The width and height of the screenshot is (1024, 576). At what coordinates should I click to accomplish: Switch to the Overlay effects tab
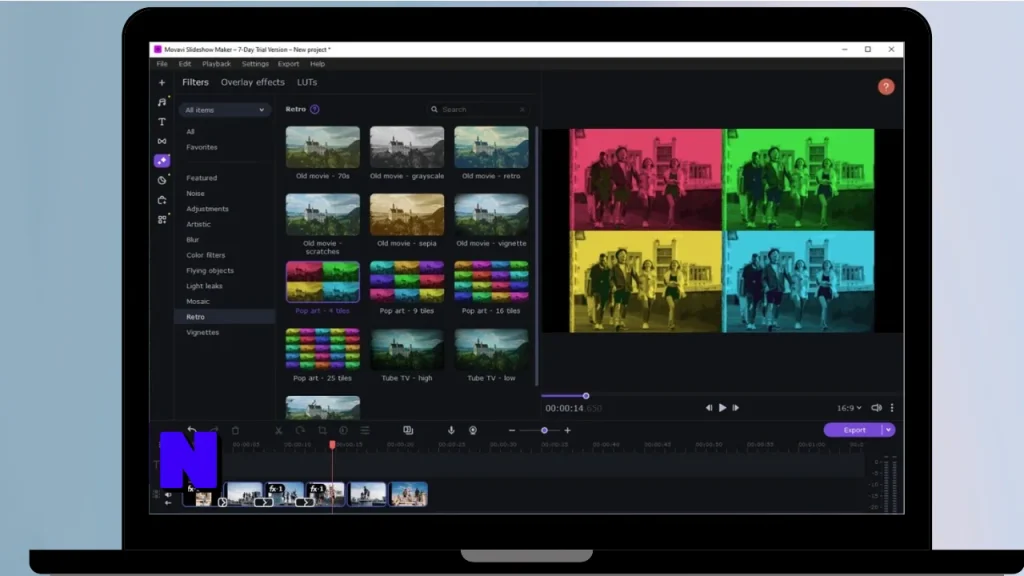coord(253,82)
